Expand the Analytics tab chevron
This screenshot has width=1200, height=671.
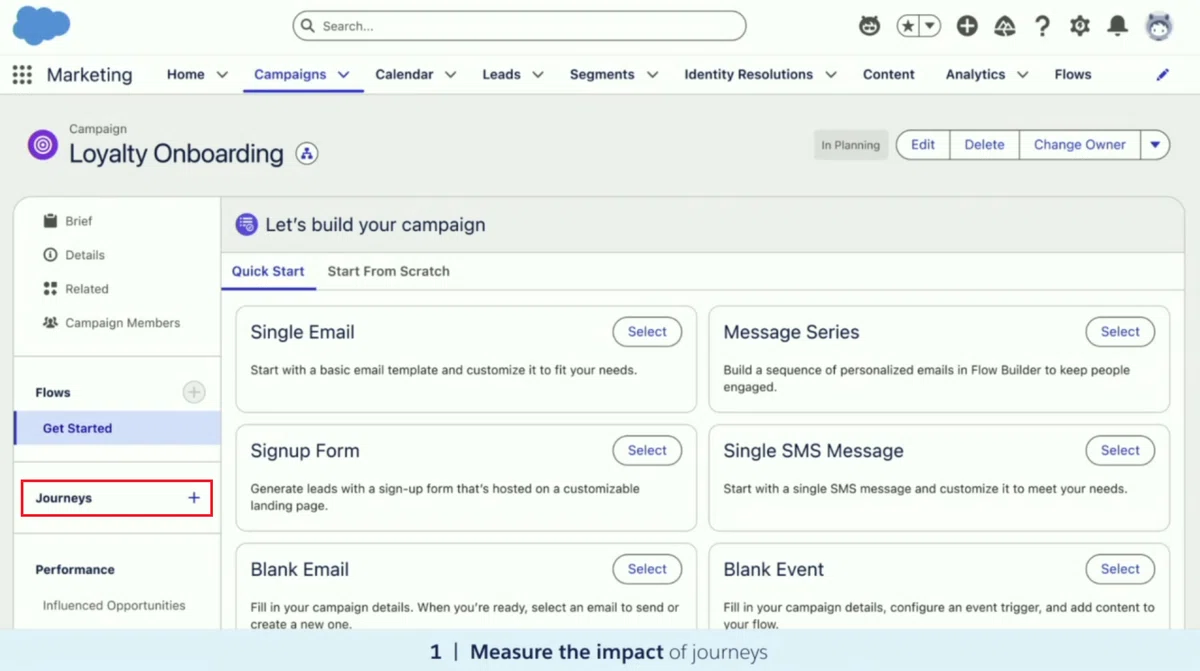pyautogui.click(x=1022, y=75)
